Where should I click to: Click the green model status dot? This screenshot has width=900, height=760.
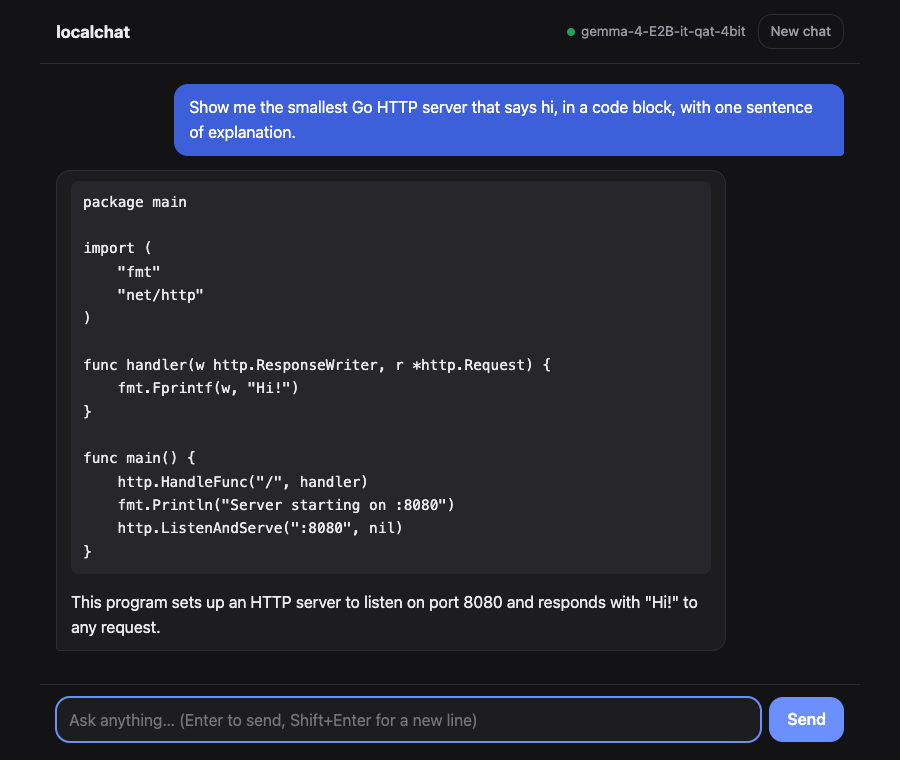click(571, 32)
